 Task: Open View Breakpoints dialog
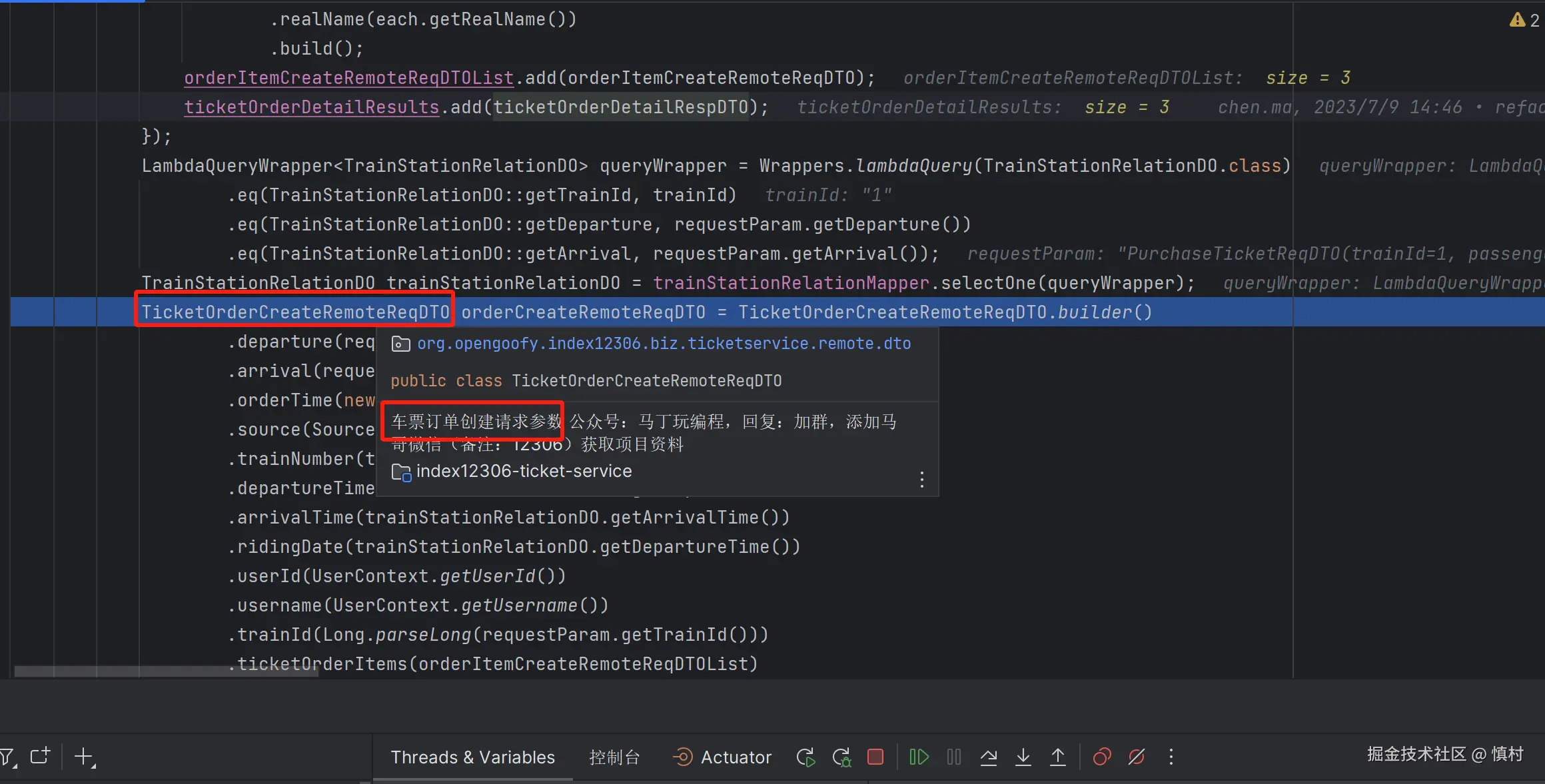pyautogui.click(x=1102, y=757)
